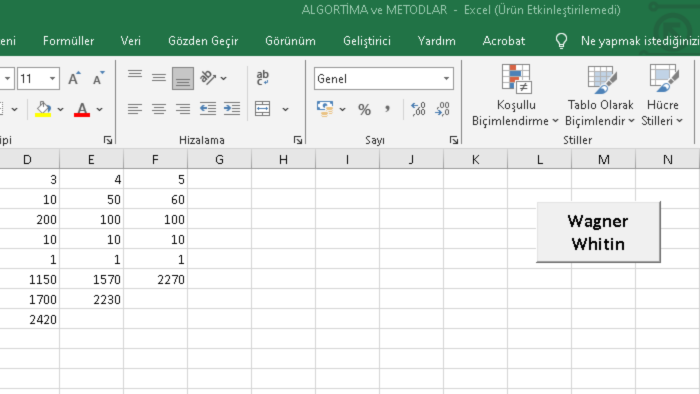Viewport: 700px width, 394px height.
Task: Open Hücre Stilleri gallery
Action: 662,95
